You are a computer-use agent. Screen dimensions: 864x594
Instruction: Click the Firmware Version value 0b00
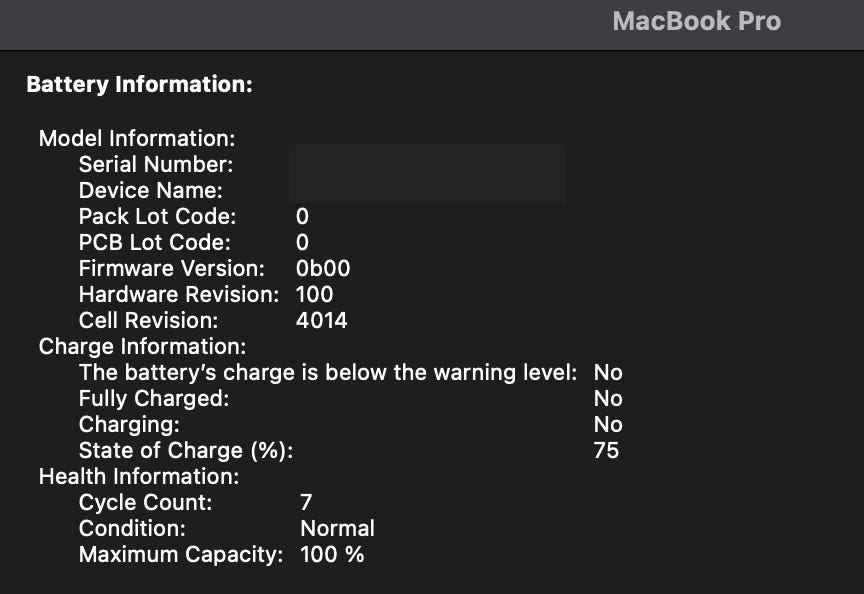(323, 268)
